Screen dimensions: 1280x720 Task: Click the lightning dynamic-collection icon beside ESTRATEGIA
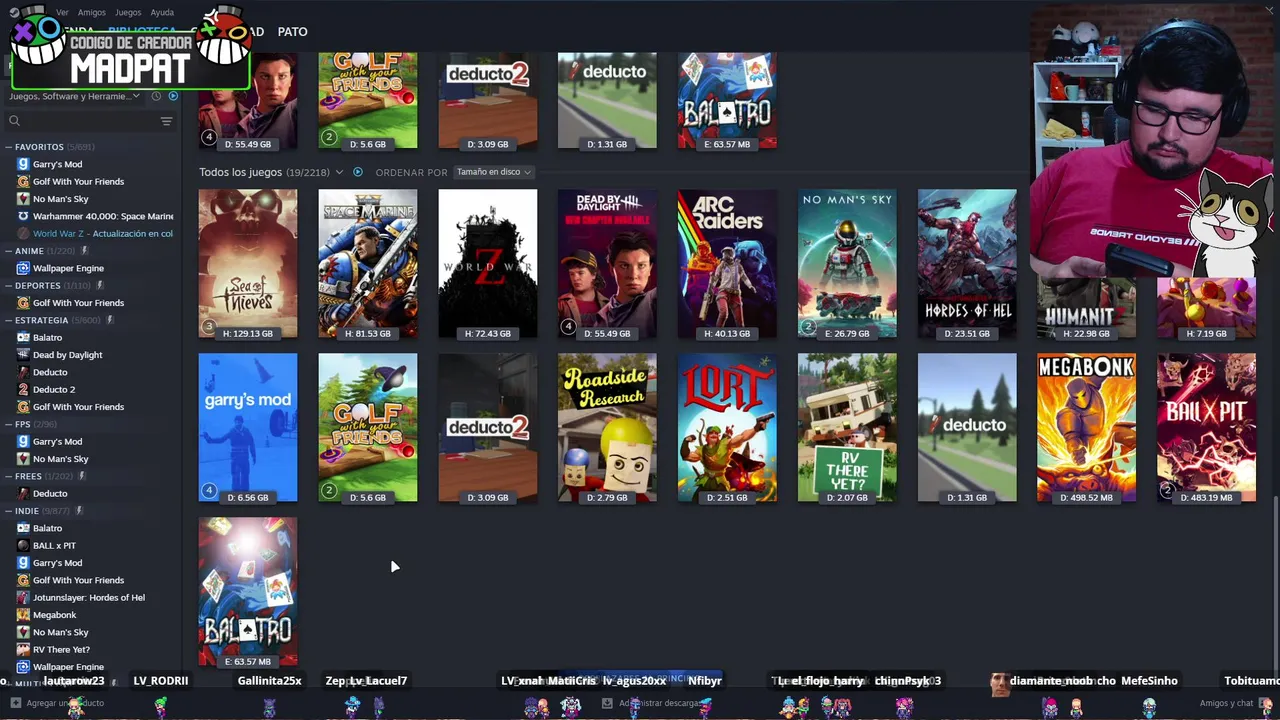[x=110, y=320]
